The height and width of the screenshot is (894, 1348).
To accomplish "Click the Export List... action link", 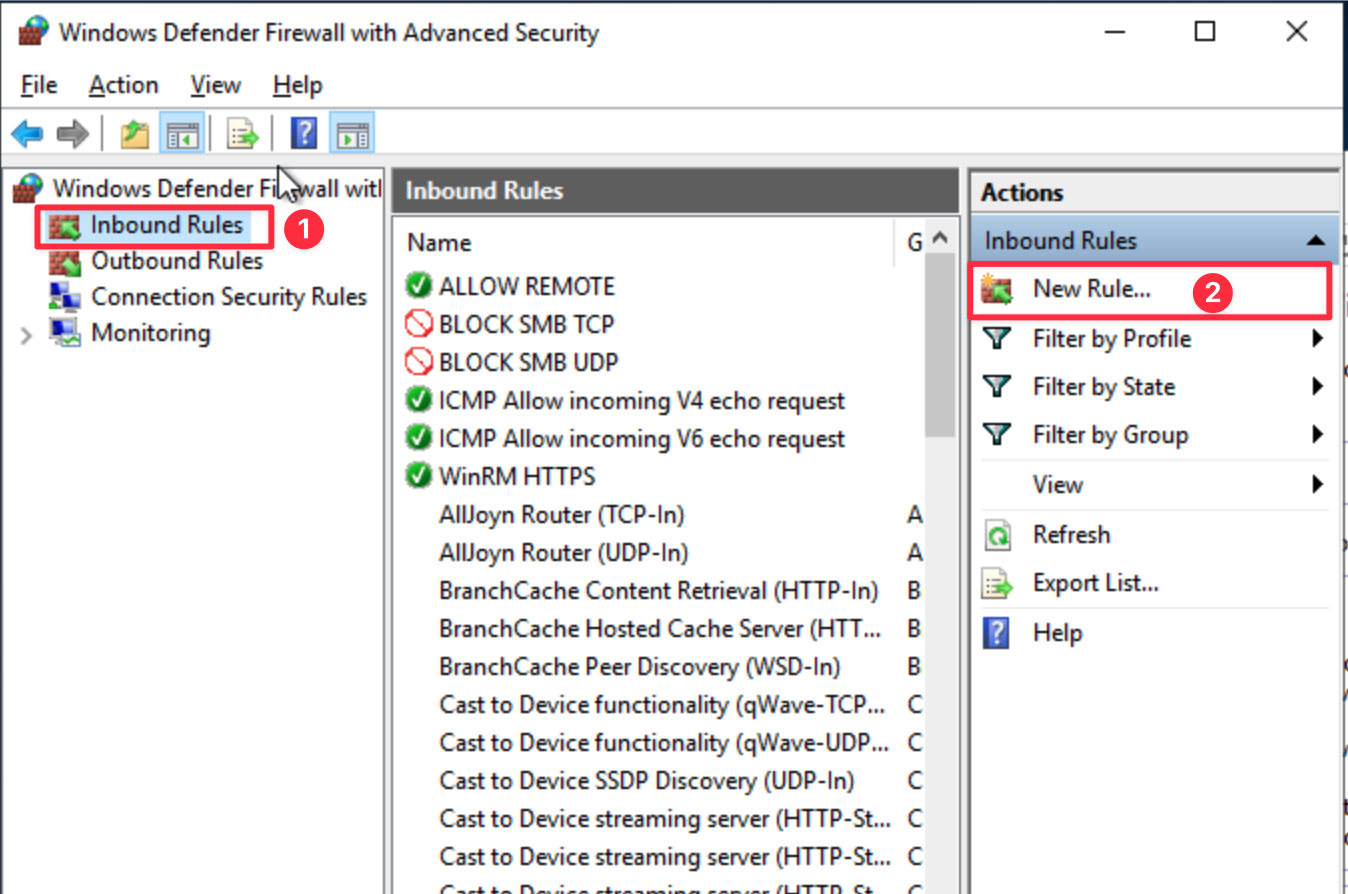I will click(x=1095, y=583).
